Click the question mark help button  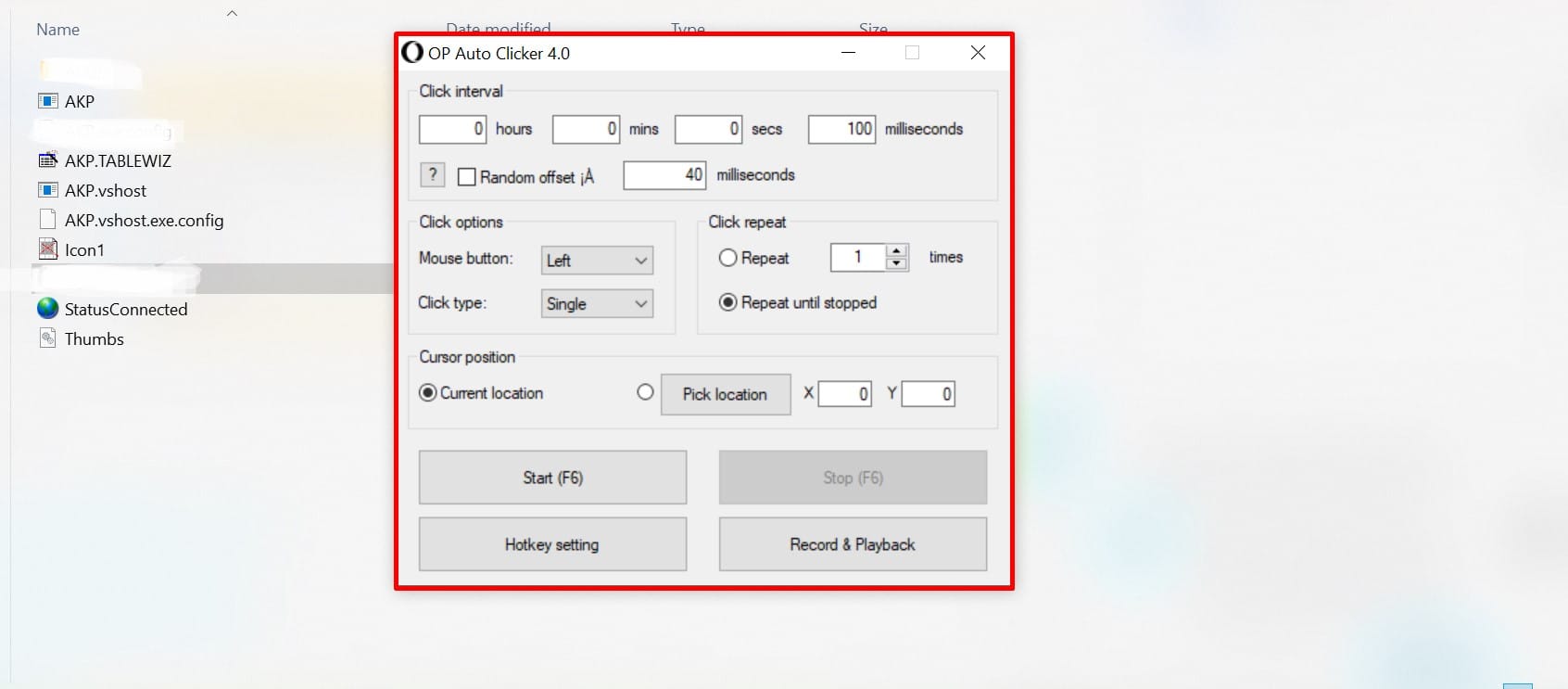click(x=432, y=175)
